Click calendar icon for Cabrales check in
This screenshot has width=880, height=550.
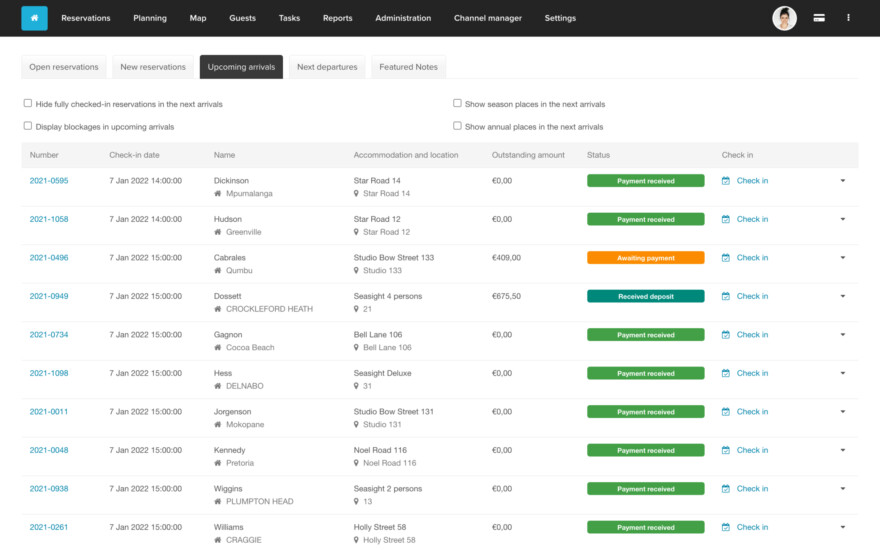[726, 258]
